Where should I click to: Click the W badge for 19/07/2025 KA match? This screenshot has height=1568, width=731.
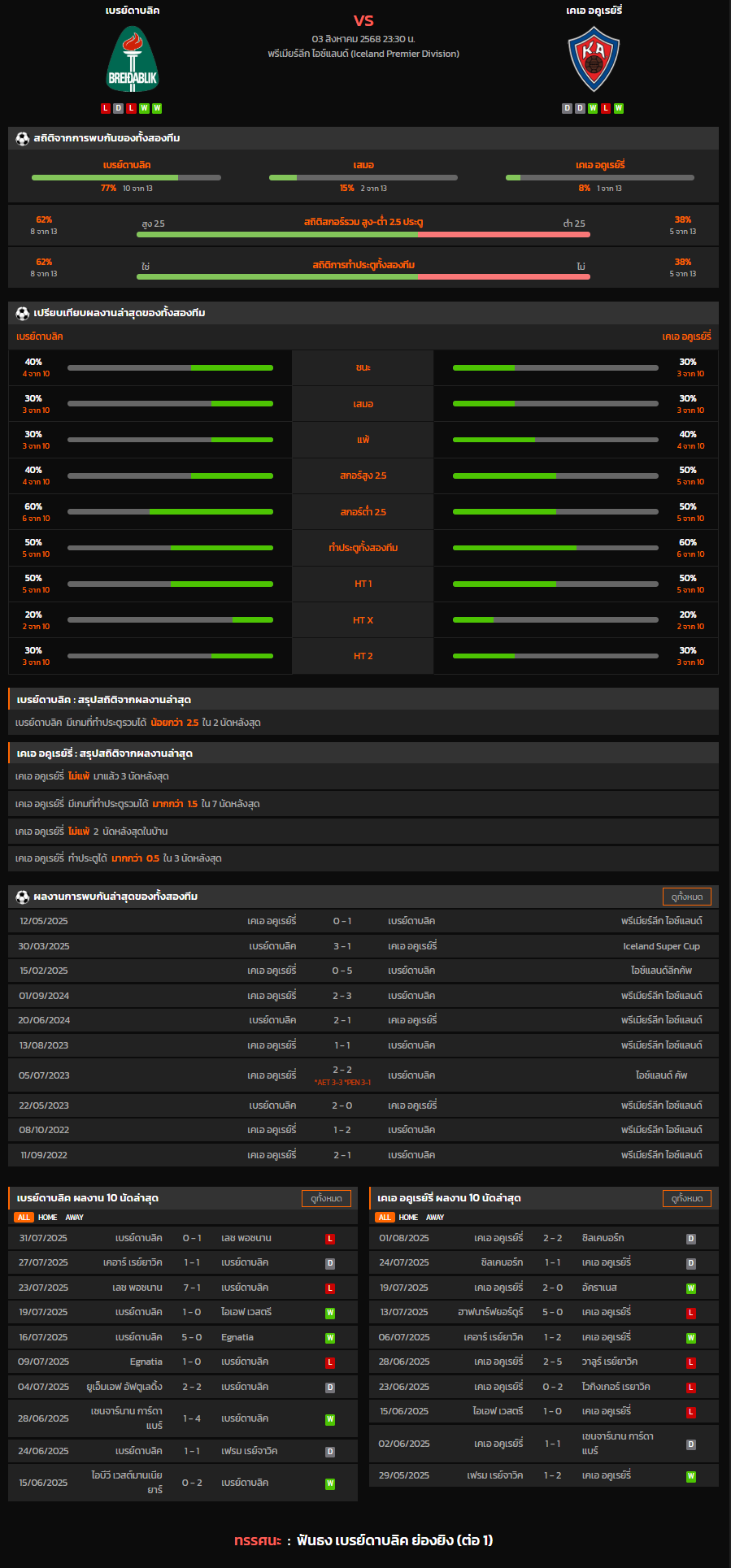pyautogui.click(x=691, y=1288)
